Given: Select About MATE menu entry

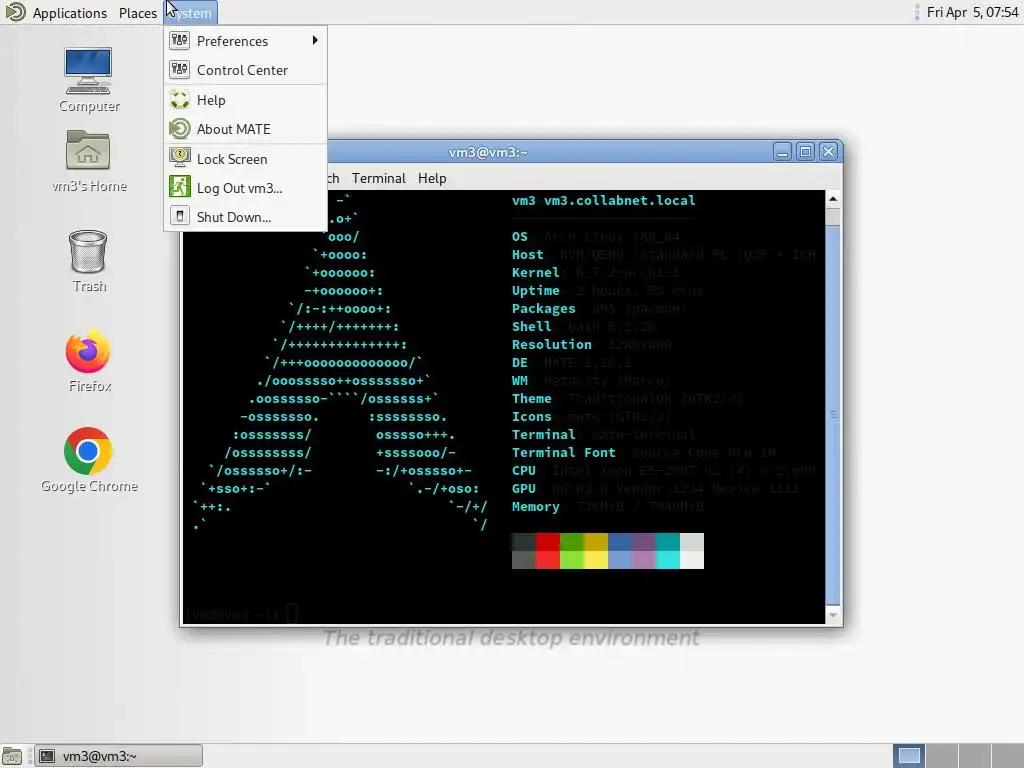Looking at the screenshot, I should tap(245, 129).
